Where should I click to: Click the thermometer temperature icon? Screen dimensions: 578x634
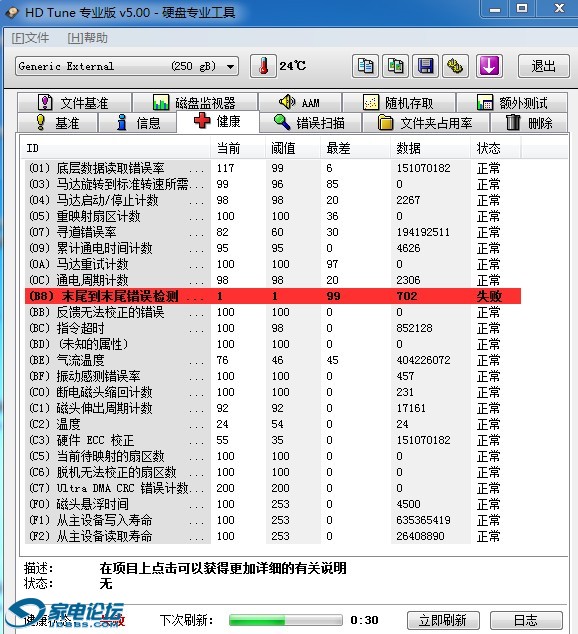tap(263, 66)
